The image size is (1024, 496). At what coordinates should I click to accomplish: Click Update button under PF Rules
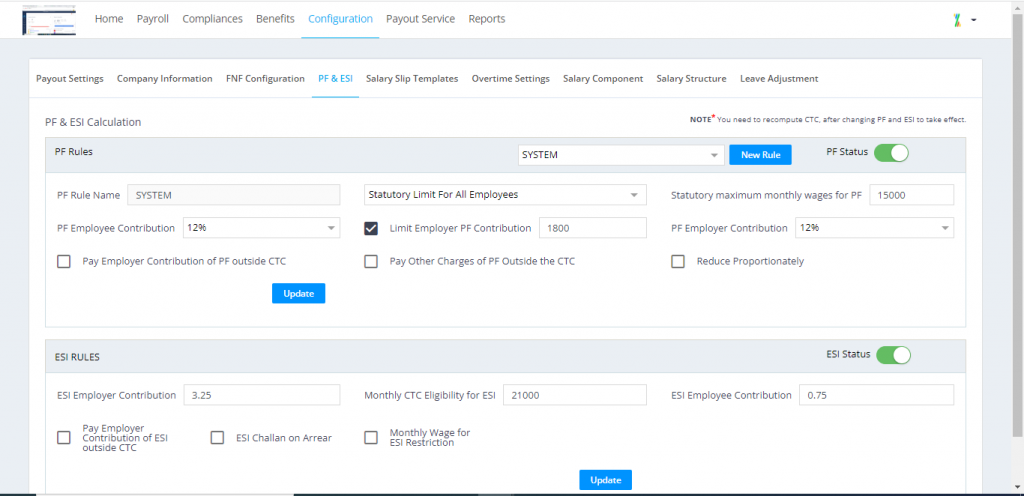click(x=298, y=294)
